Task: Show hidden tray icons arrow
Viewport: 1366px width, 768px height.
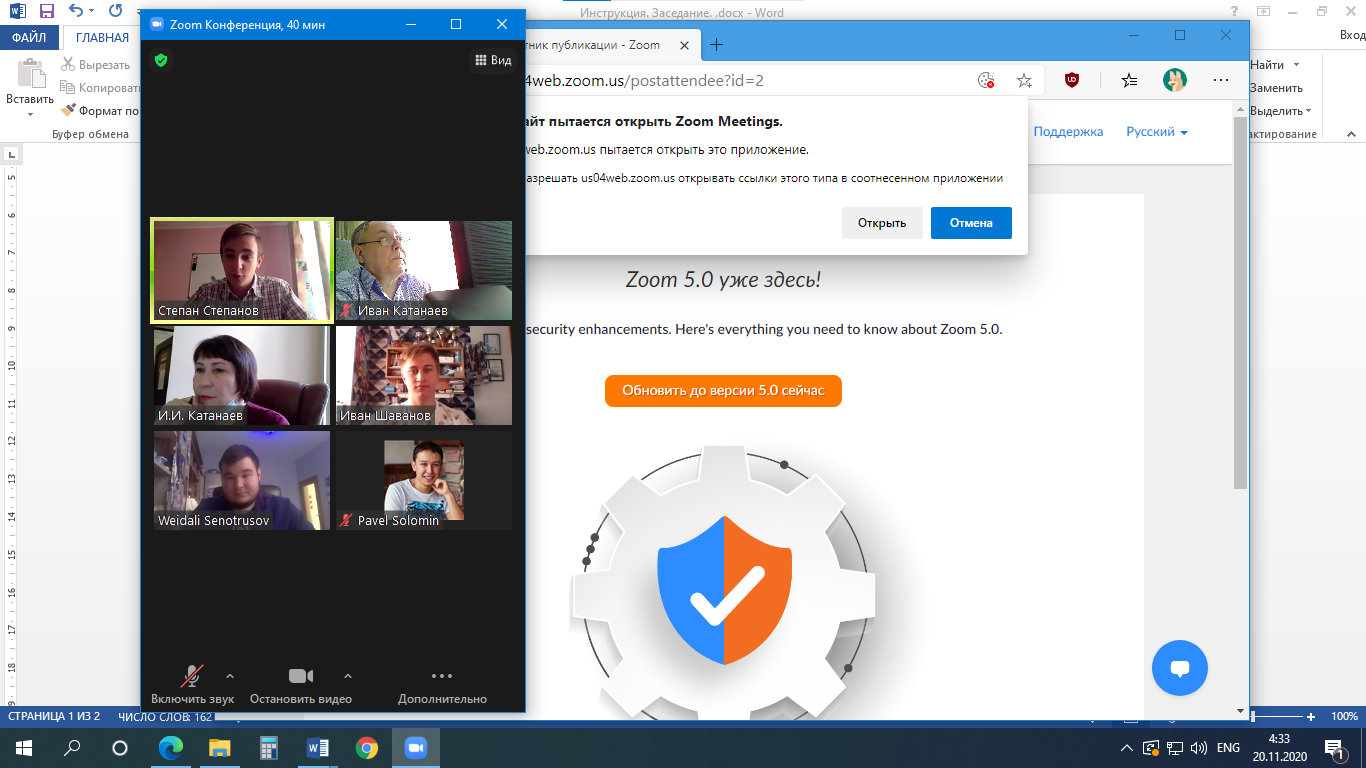Action: tap(1127, 748)
